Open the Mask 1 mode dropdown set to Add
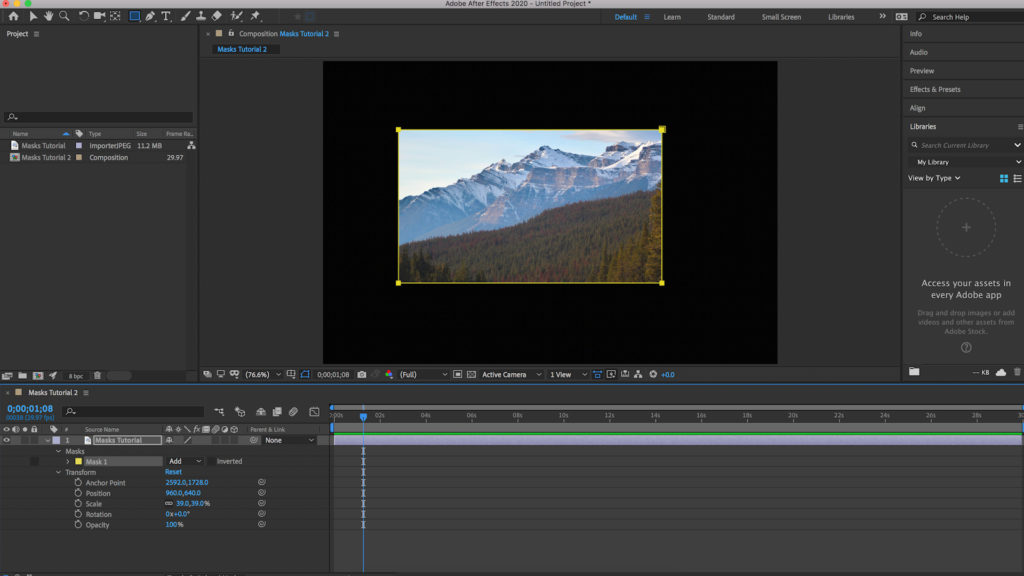This screenshot has height=576, width=1024. tap(185, 461)
